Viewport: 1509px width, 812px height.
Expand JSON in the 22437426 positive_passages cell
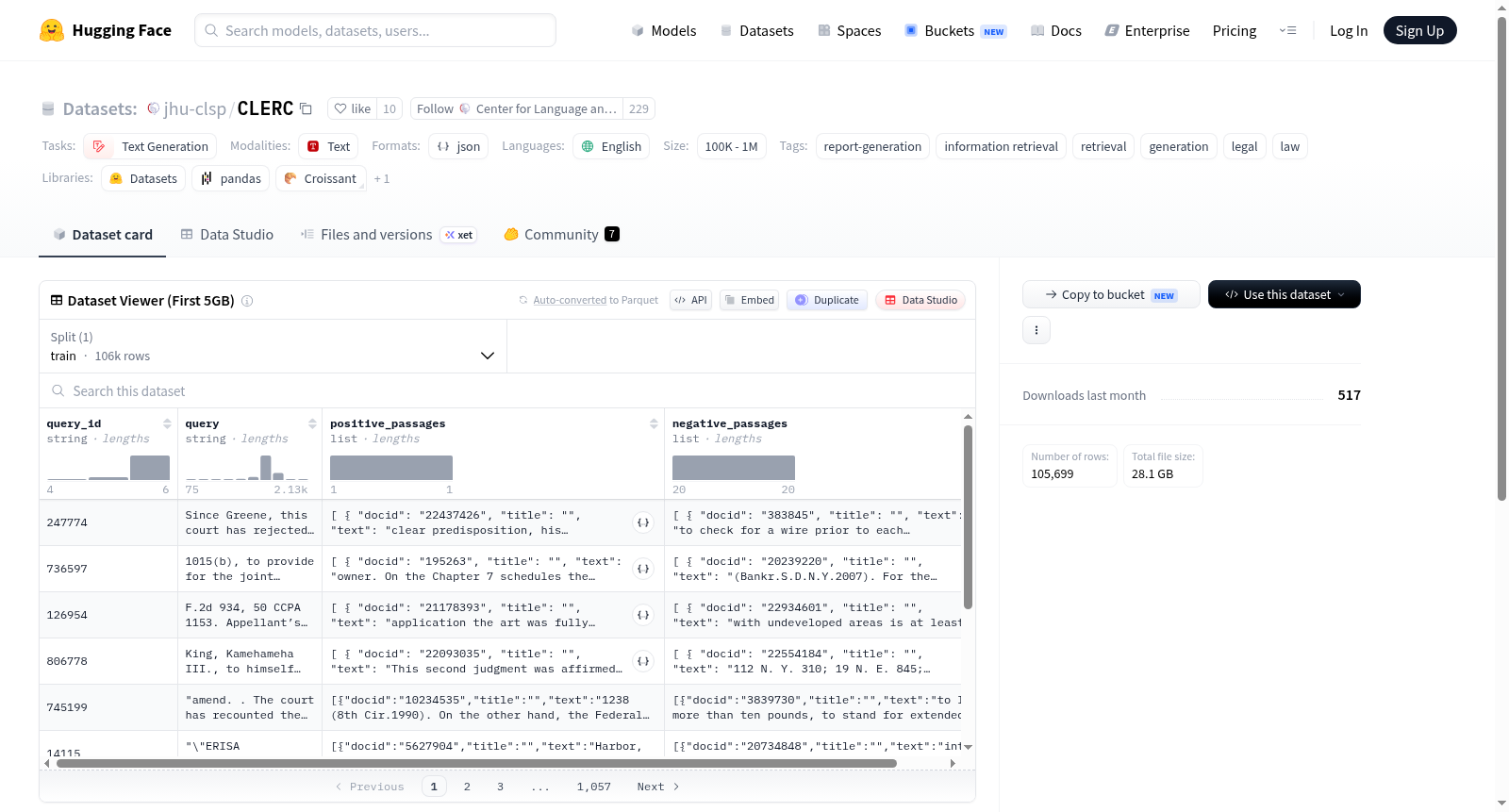[643, 522]
